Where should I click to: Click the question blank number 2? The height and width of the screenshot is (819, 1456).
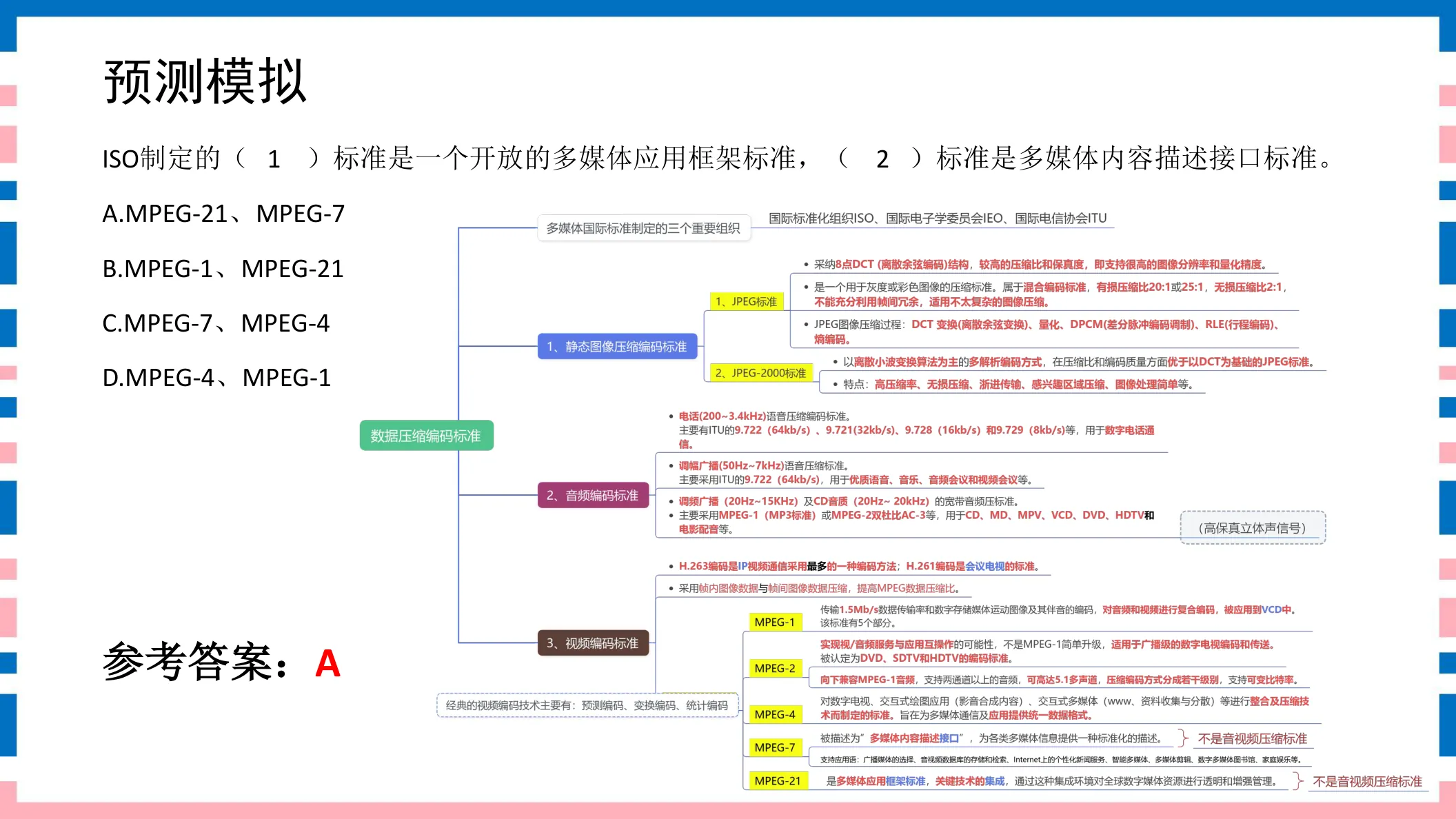click(882, 159)
